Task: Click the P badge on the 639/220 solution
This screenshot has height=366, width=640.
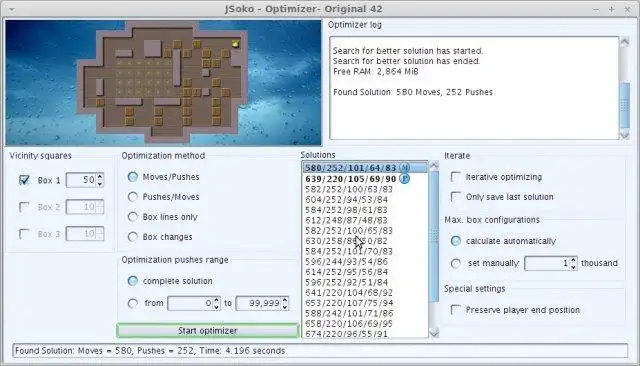Action: coord(404,179)
